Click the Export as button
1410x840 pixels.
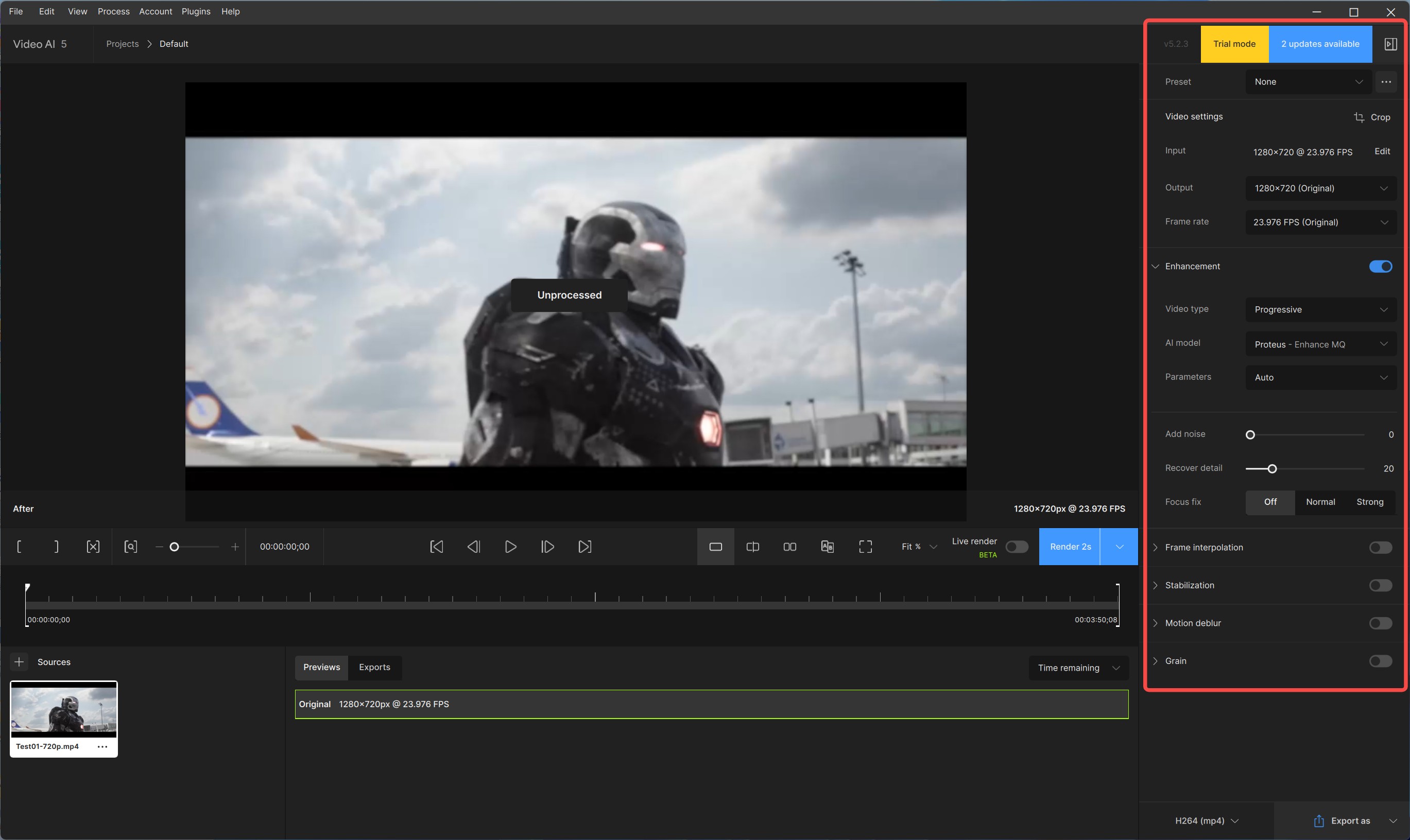pos(1342,821)
